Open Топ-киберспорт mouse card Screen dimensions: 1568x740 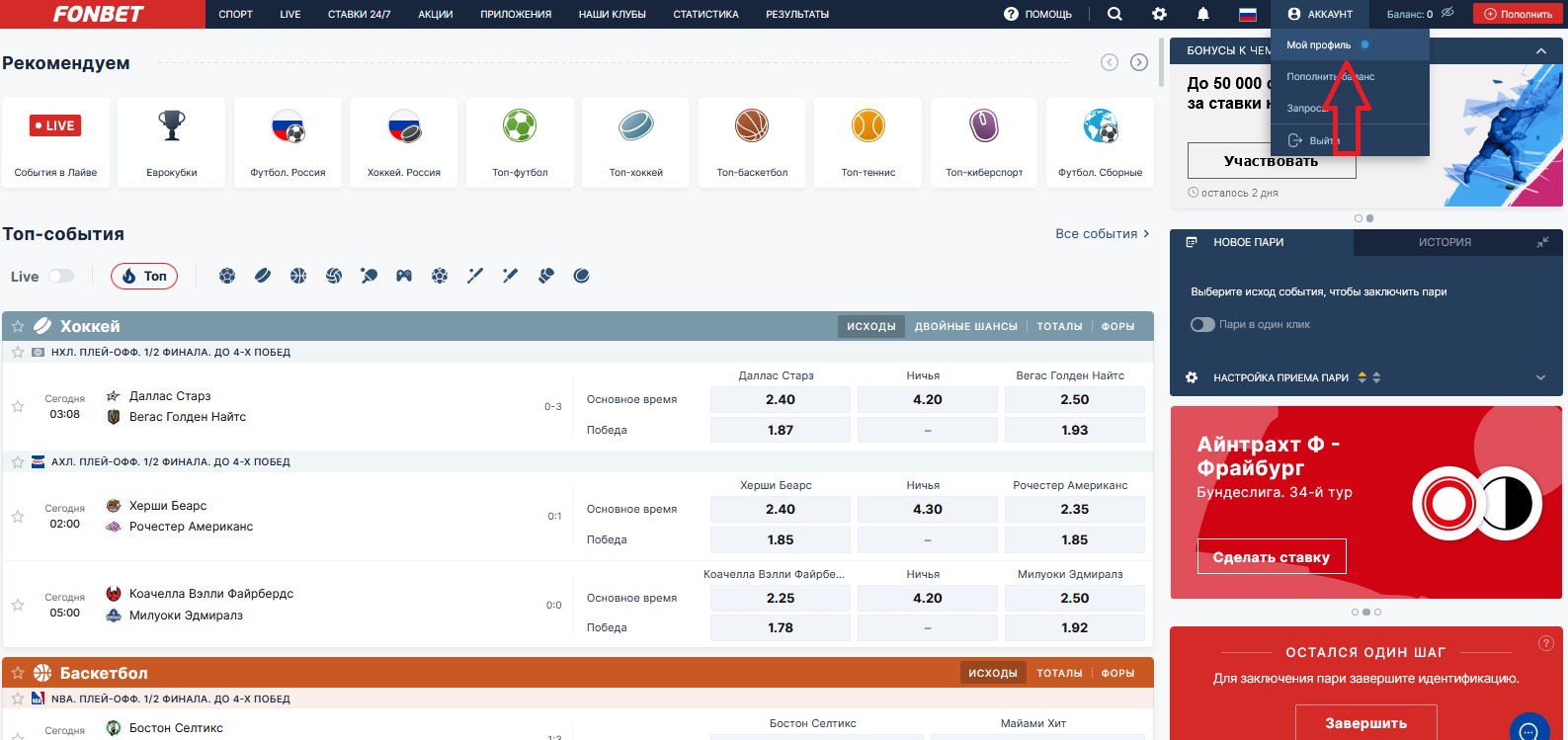(x=984, y=142)
